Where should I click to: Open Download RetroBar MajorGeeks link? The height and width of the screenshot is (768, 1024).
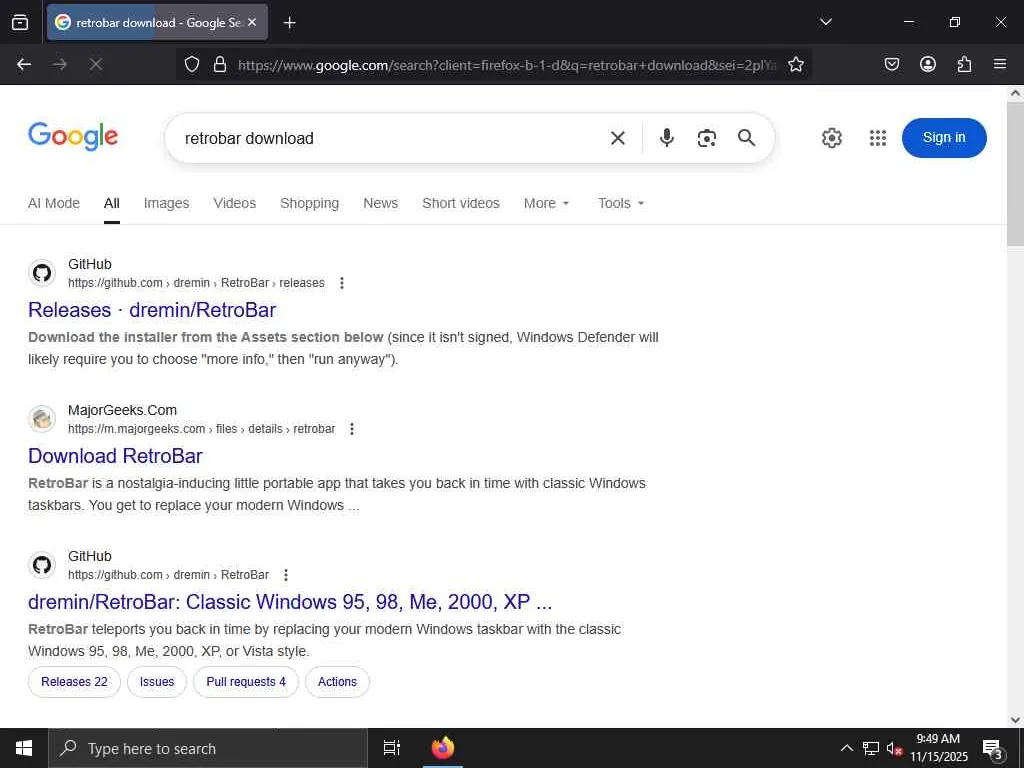tap(116, 456)
